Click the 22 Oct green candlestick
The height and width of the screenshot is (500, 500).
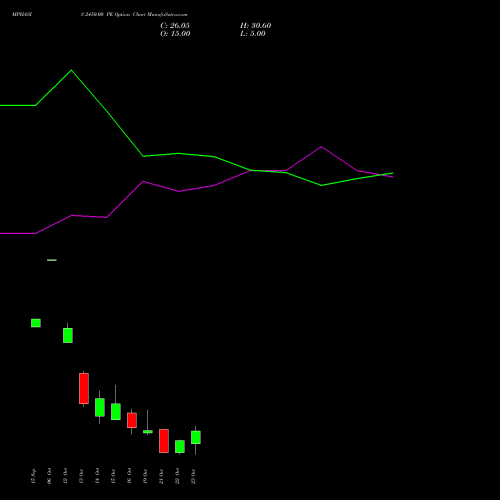180,447
